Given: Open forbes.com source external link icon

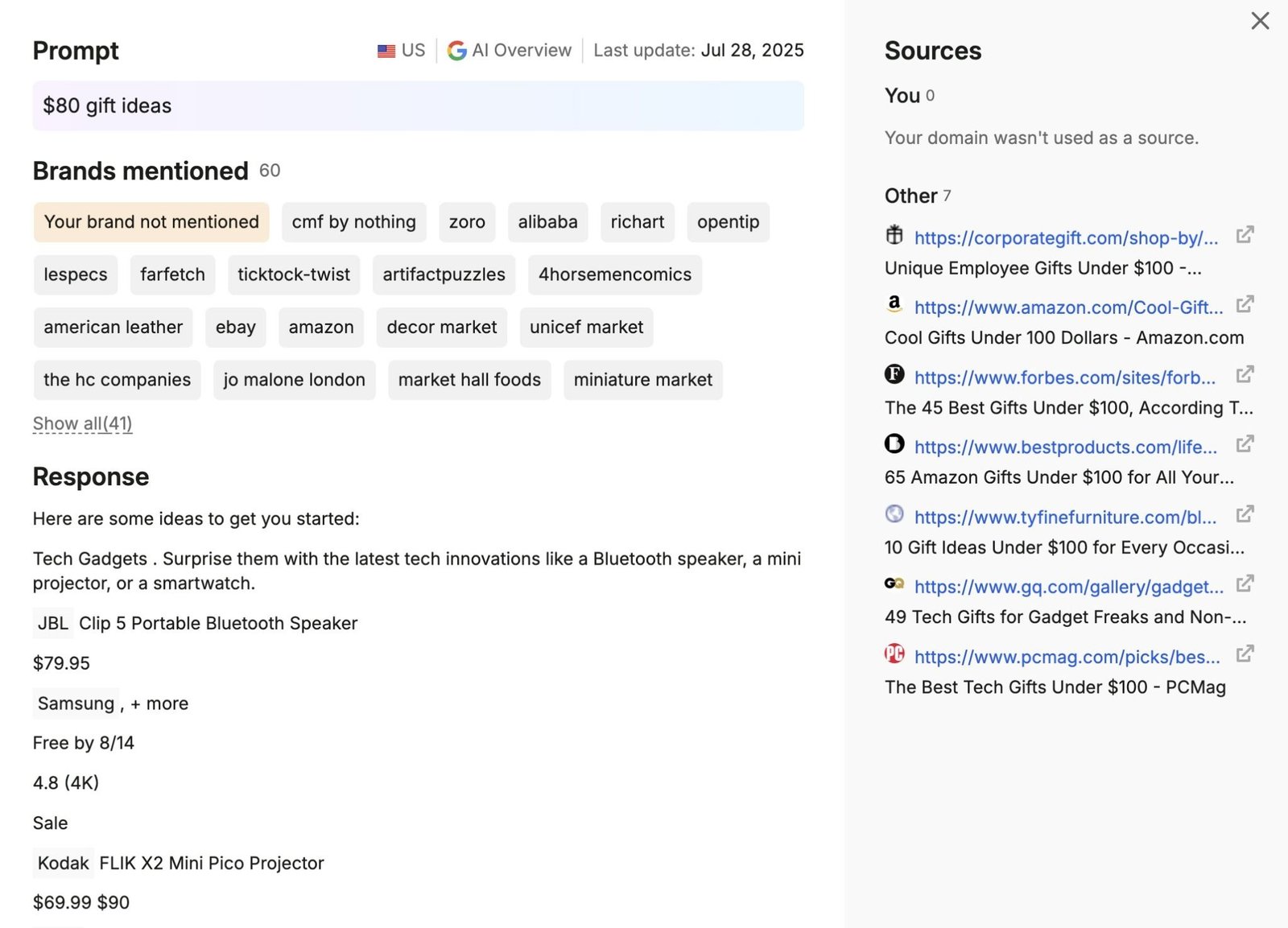Looking at the screenshot, I should (1245, 374).
